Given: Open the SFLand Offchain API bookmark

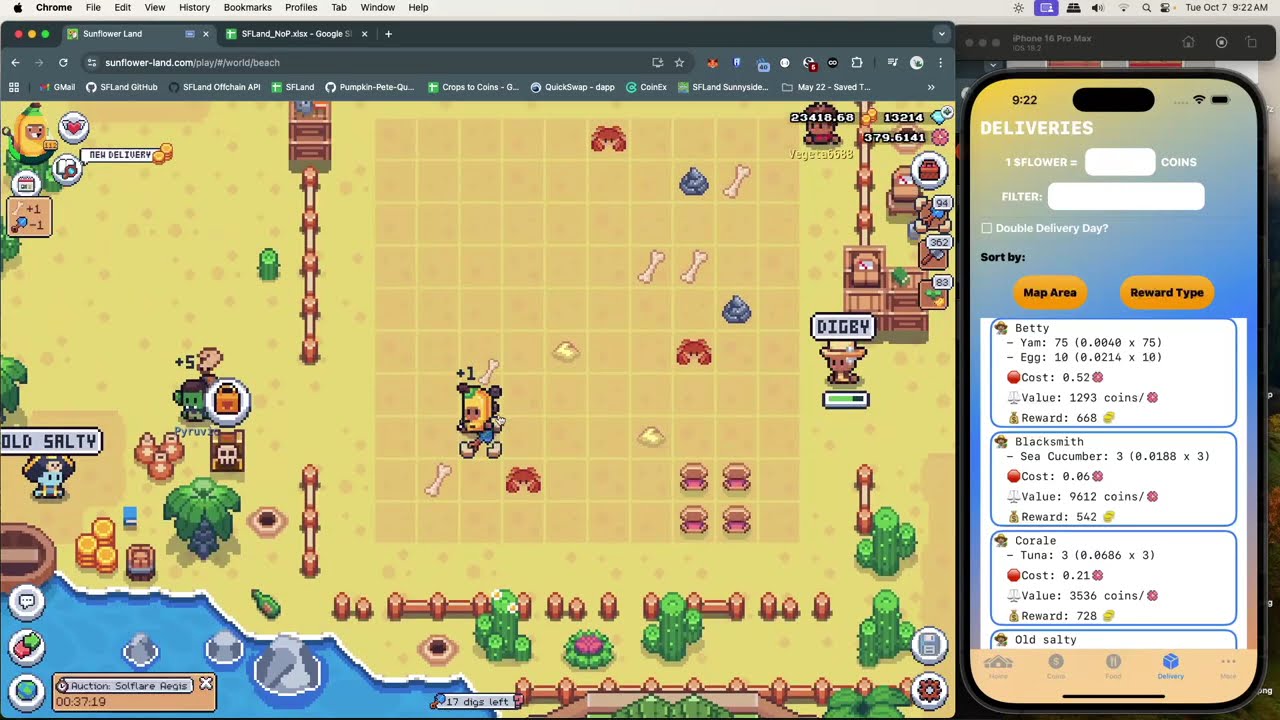Looking at the screenshot, I should tap(214, 87).
